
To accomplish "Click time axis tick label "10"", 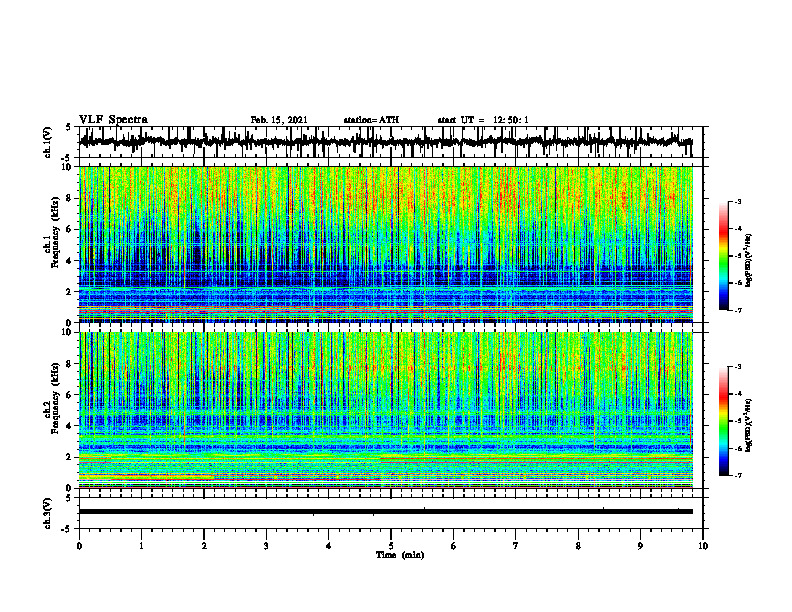I will pos(703,546).
